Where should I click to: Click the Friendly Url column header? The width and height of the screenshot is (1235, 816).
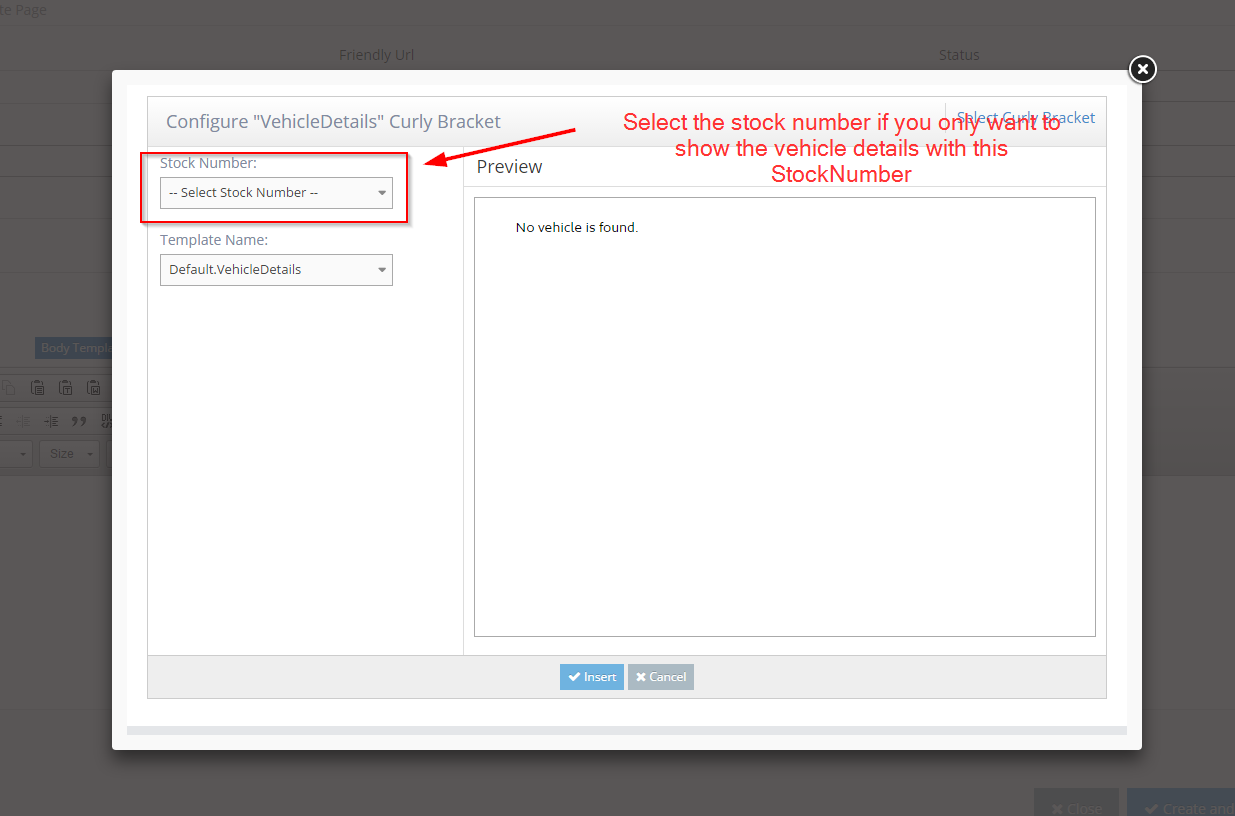[376, 55]
